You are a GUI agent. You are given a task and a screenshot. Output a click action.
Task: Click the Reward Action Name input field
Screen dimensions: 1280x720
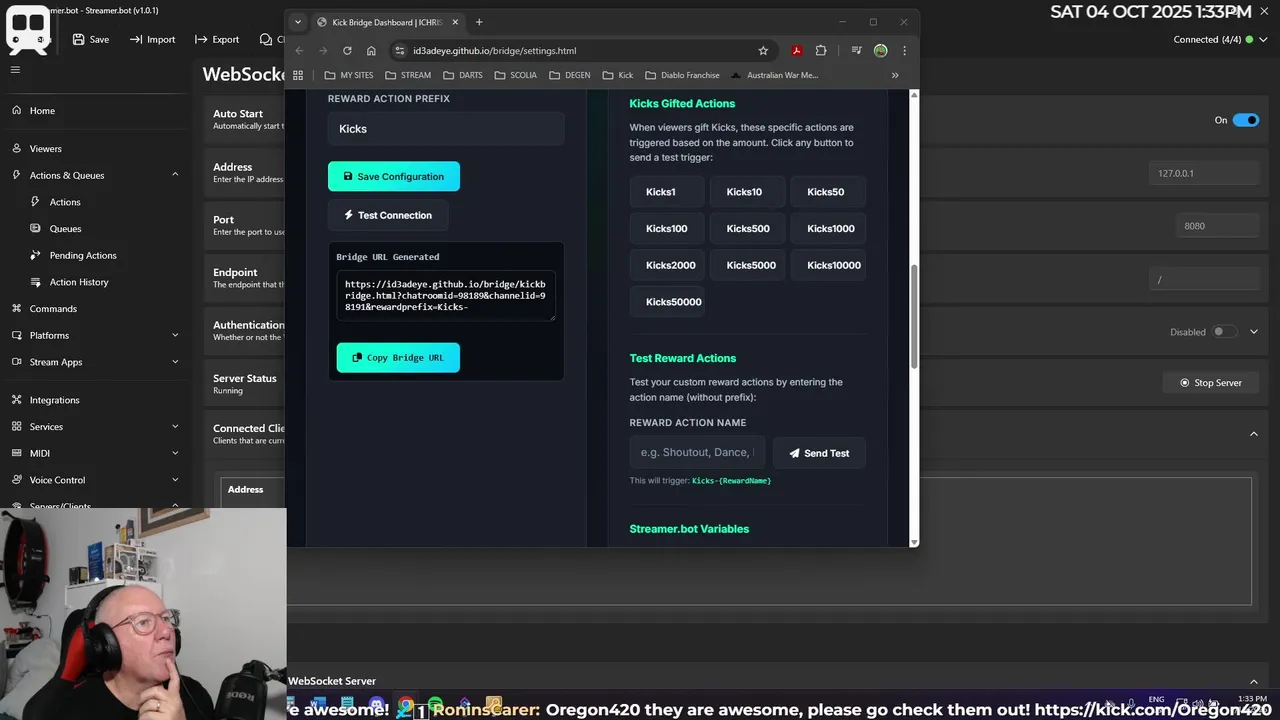697,452
